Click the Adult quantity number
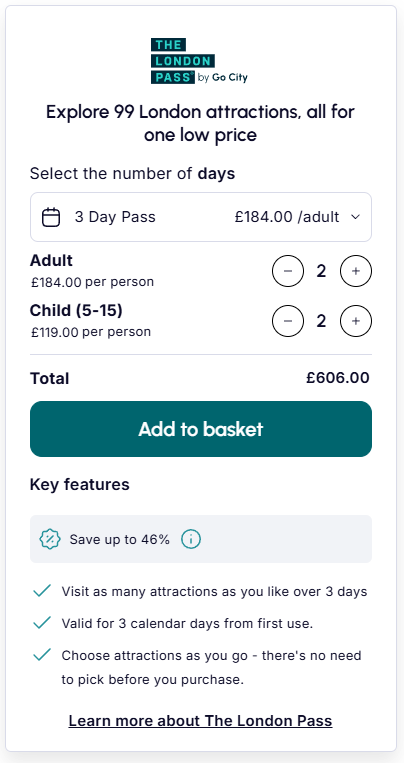Viewport: 404px width, 763px height. (x=321, y=271)
